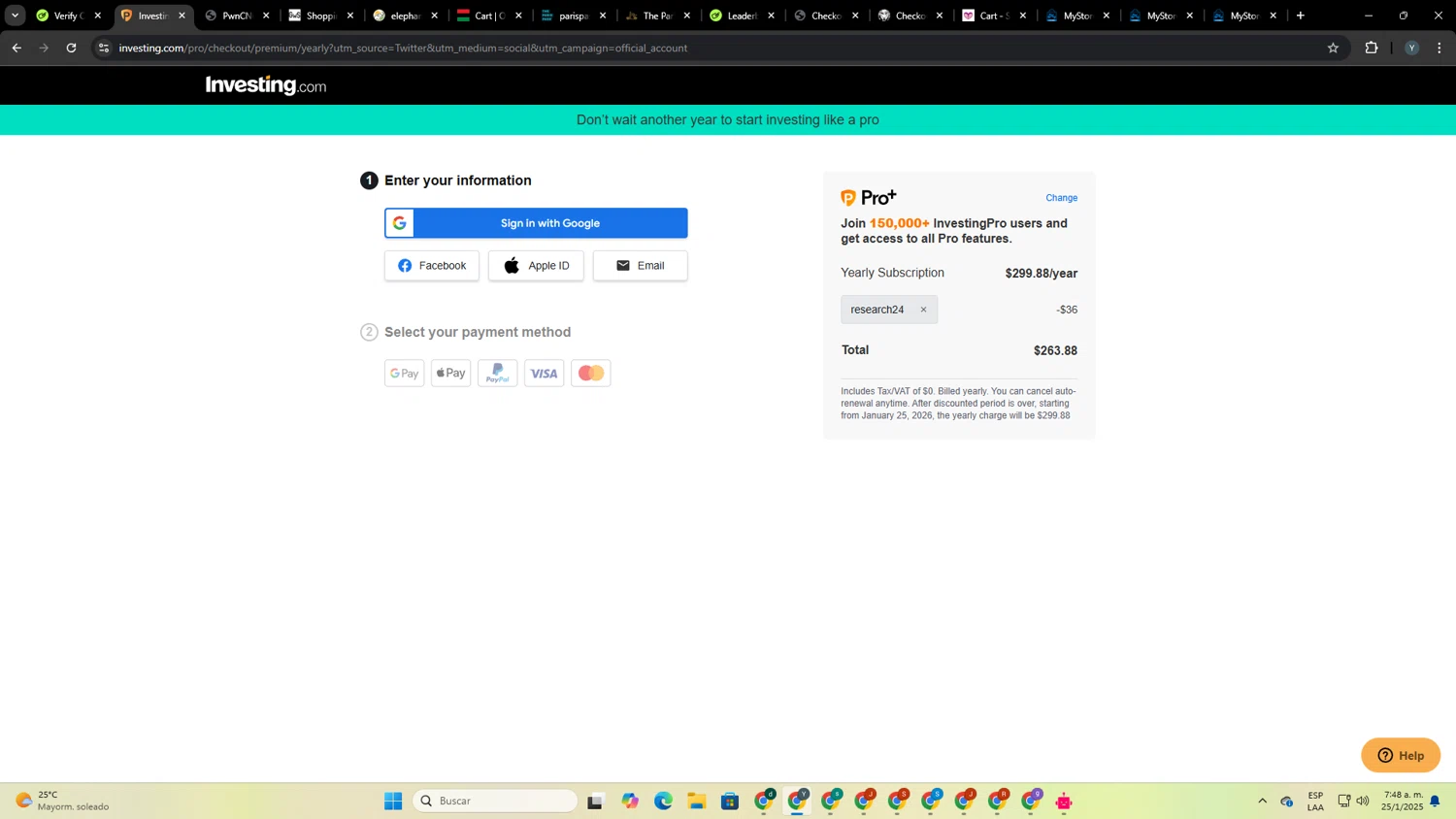Select PayPal payment method
This screenshot has height=819, width=1456.
click(x=498, y=374)
